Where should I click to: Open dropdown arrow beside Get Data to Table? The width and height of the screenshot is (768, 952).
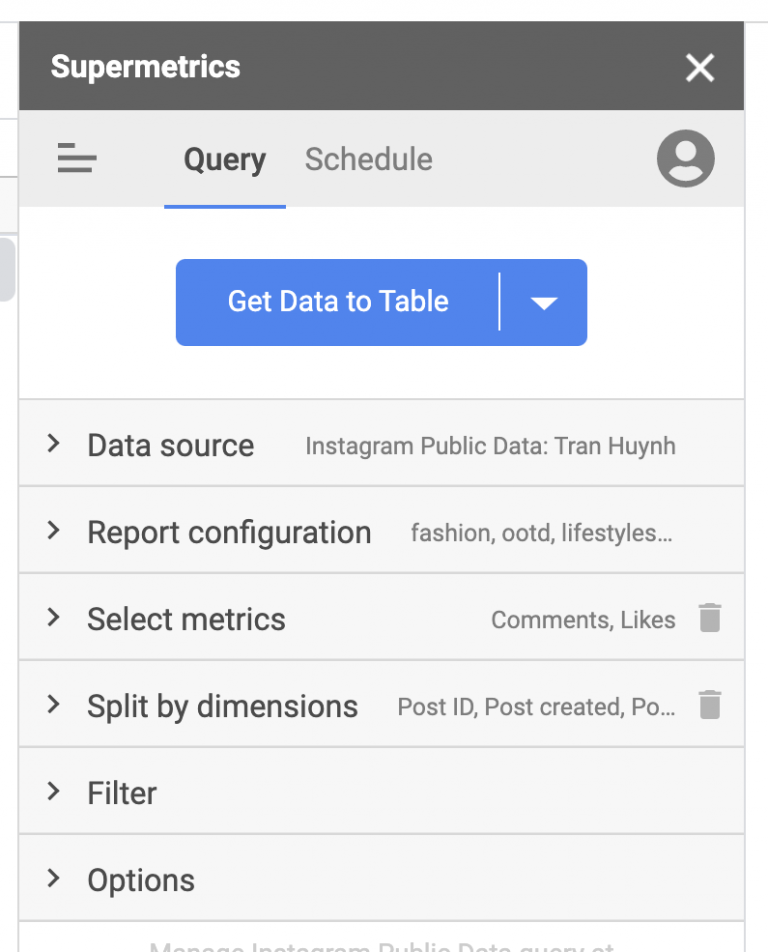543,303
